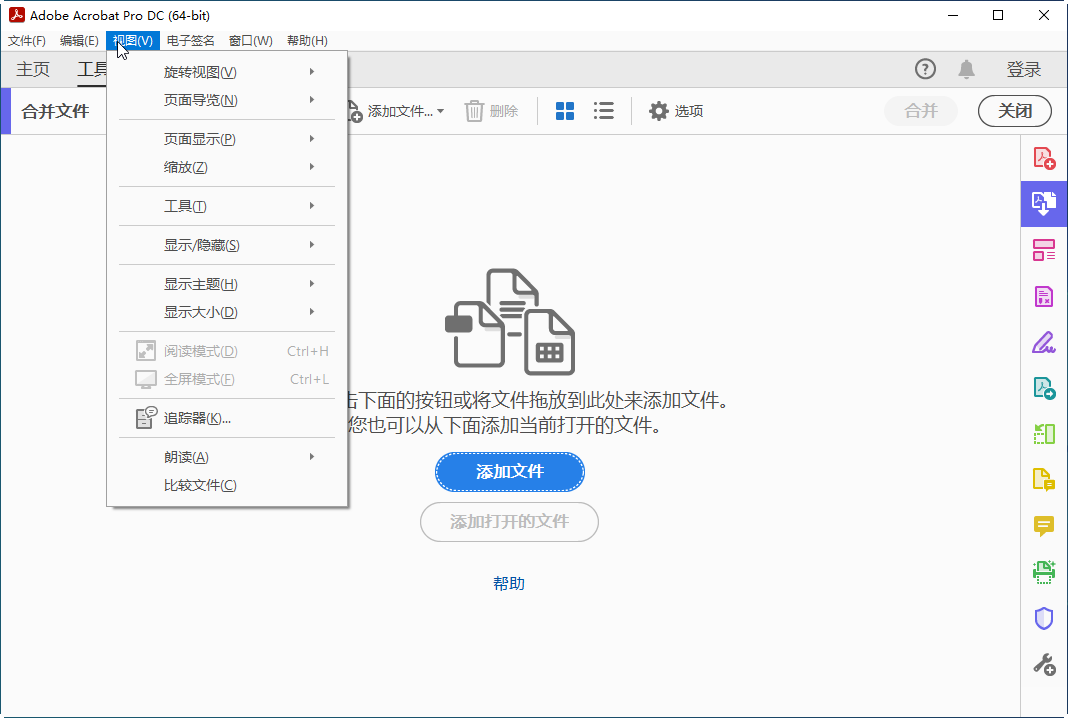Open the 组织页面 tool icon
1068x718 pixels.
(1044, 249)
